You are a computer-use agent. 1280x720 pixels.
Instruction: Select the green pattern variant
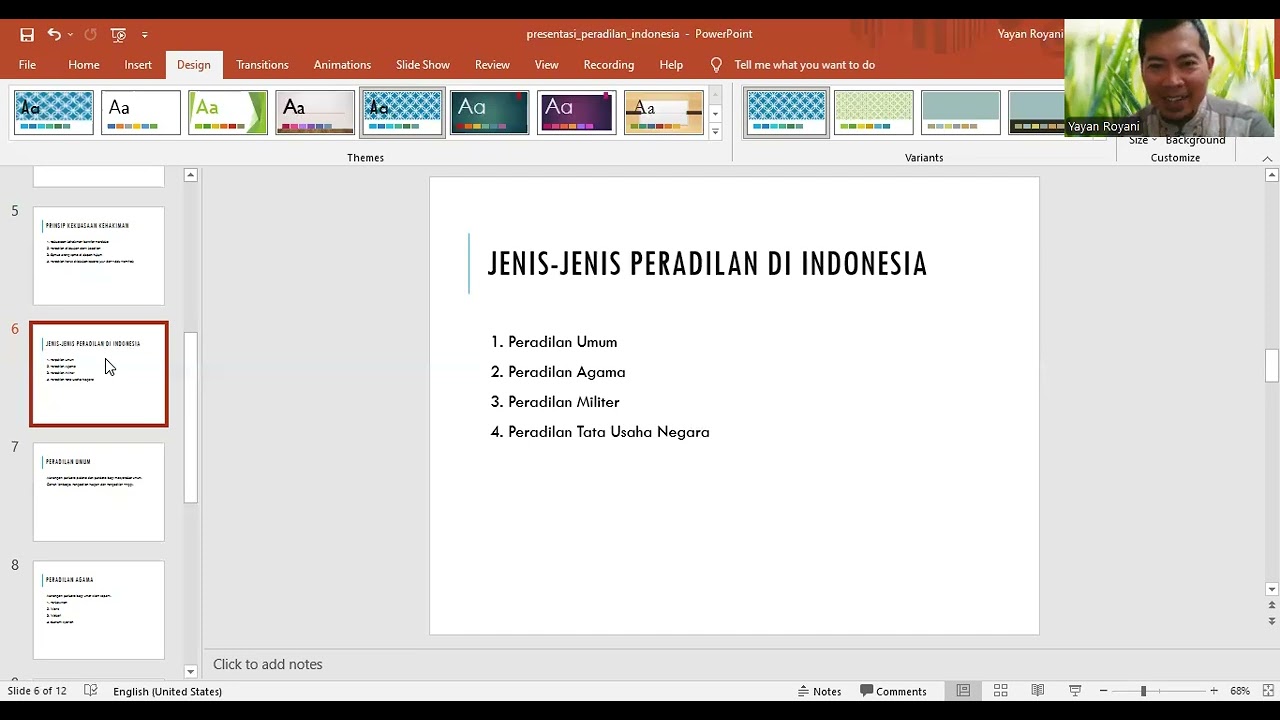(874, 112)
